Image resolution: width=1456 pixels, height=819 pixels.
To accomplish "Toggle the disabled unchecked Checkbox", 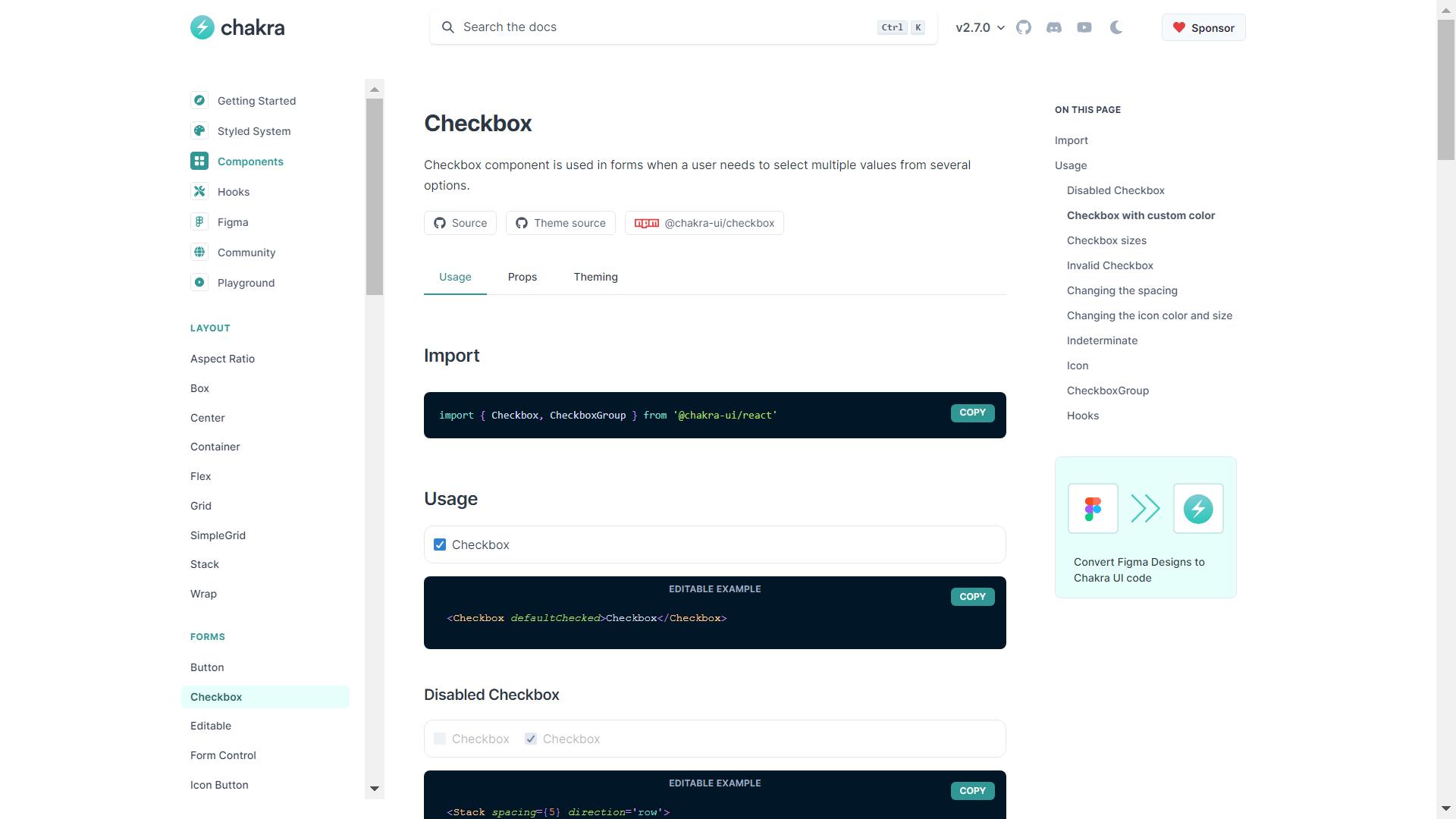I will pos(440,738).
